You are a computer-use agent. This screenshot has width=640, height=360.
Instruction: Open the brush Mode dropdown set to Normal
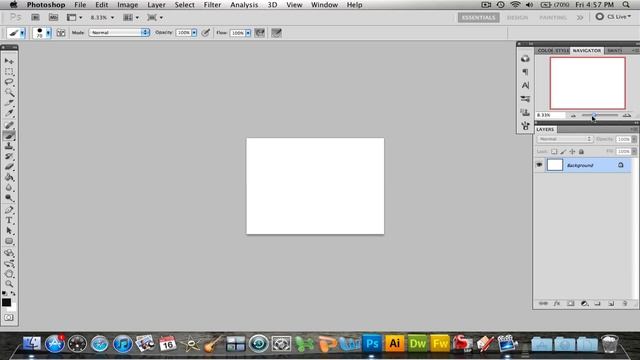119,33
